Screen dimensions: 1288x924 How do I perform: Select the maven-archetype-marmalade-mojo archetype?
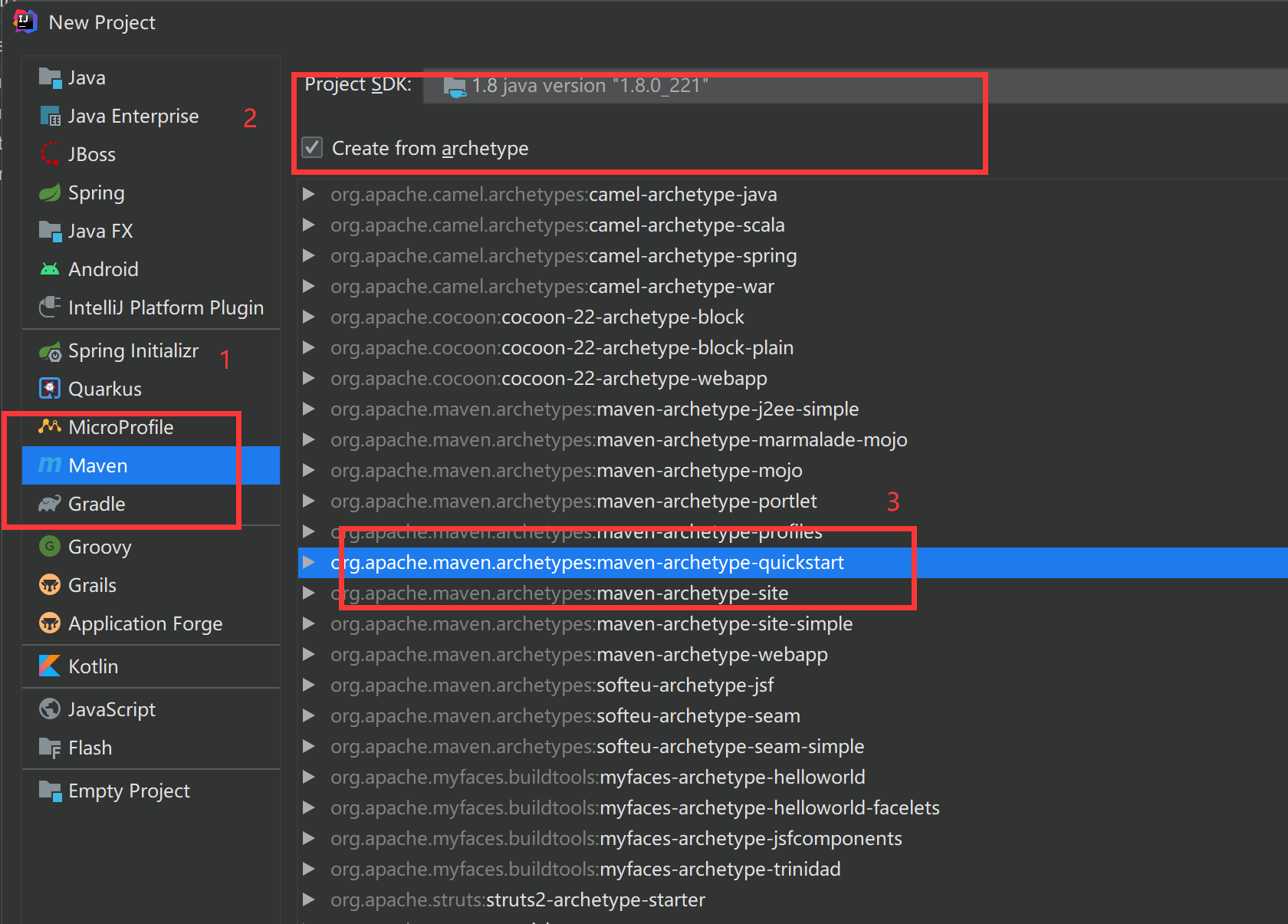click(793, 439)
